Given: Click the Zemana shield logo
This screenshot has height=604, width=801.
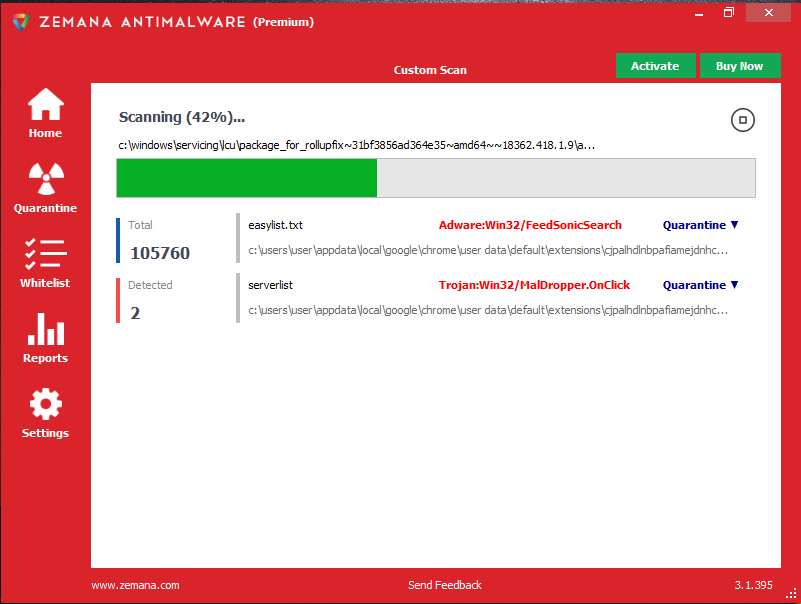Looking at the screenshot, I should [x=20, y=22].
